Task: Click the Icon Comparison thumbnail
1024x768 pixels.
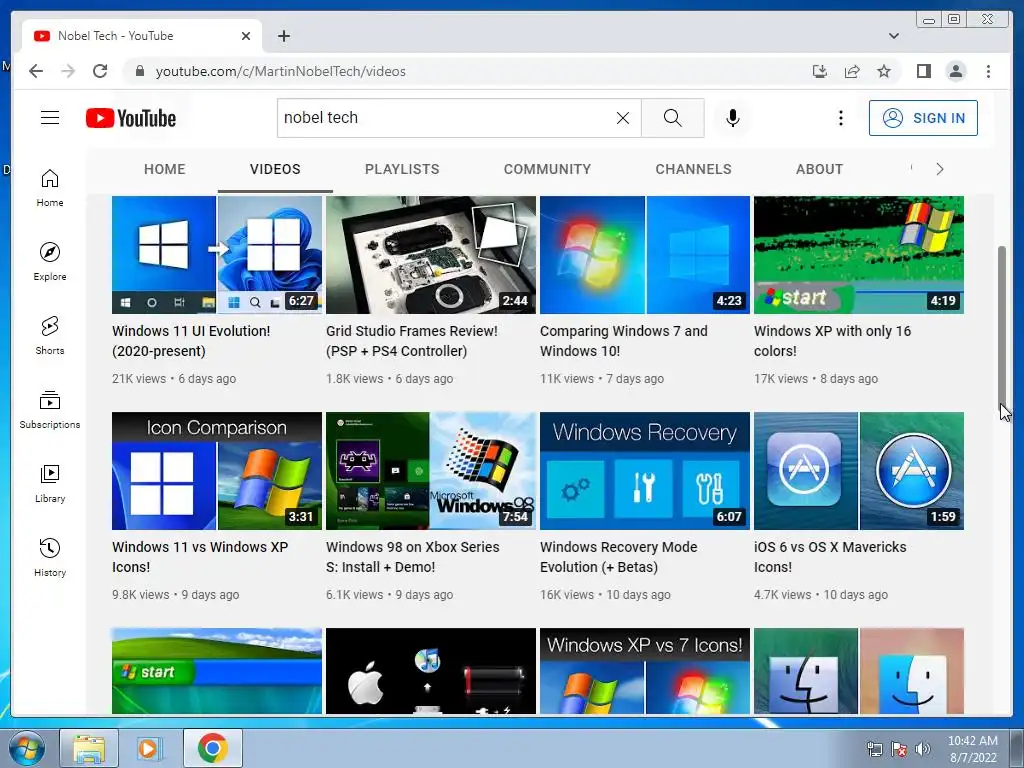Action: click(217, 471)
